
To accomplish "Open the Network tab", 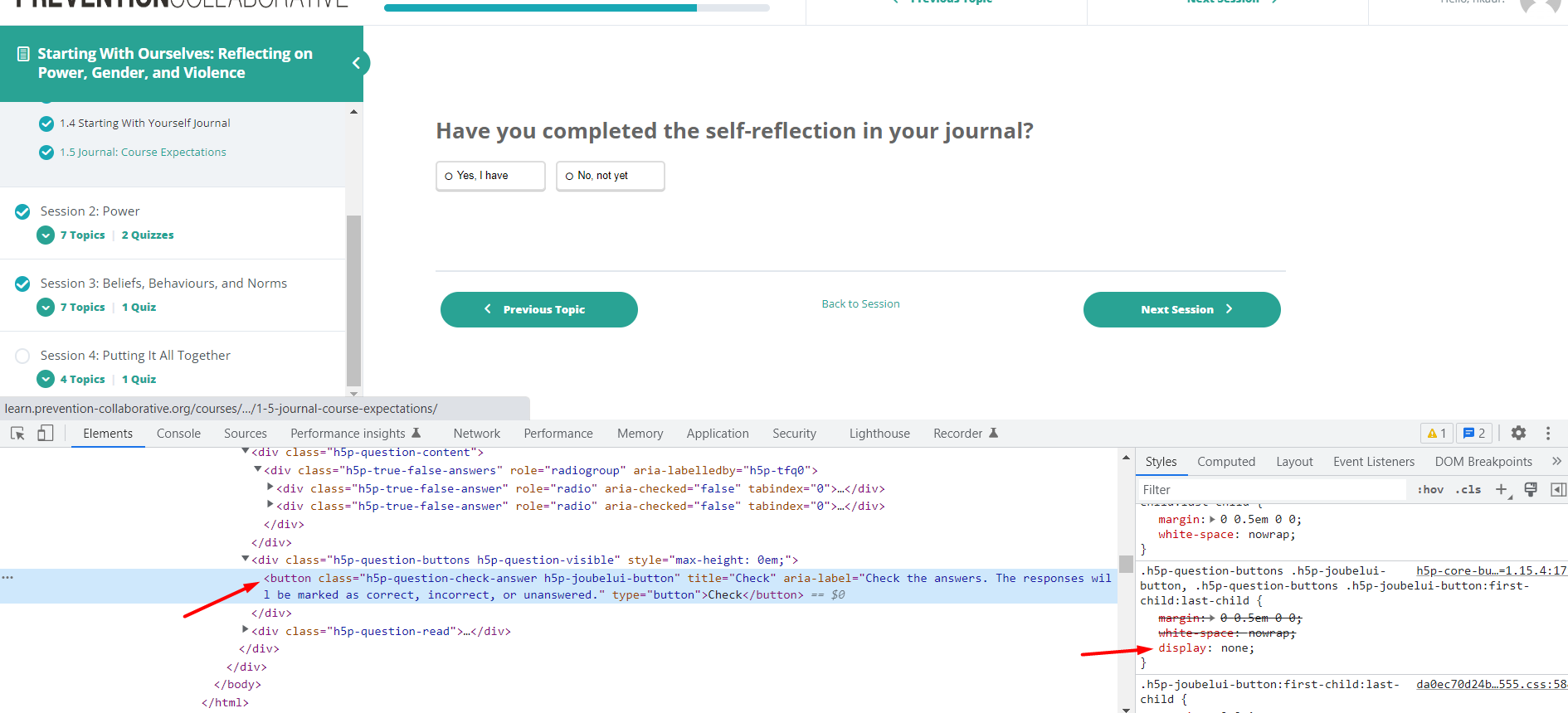I will pyautogui.click(x=477, y=433).
